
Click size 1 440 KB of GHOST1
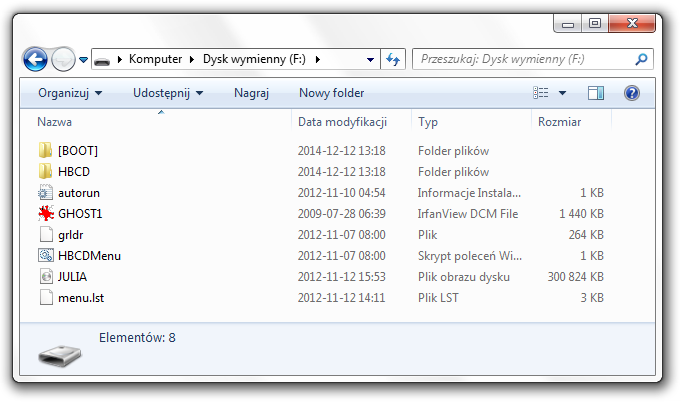click(x=581, y=214)
